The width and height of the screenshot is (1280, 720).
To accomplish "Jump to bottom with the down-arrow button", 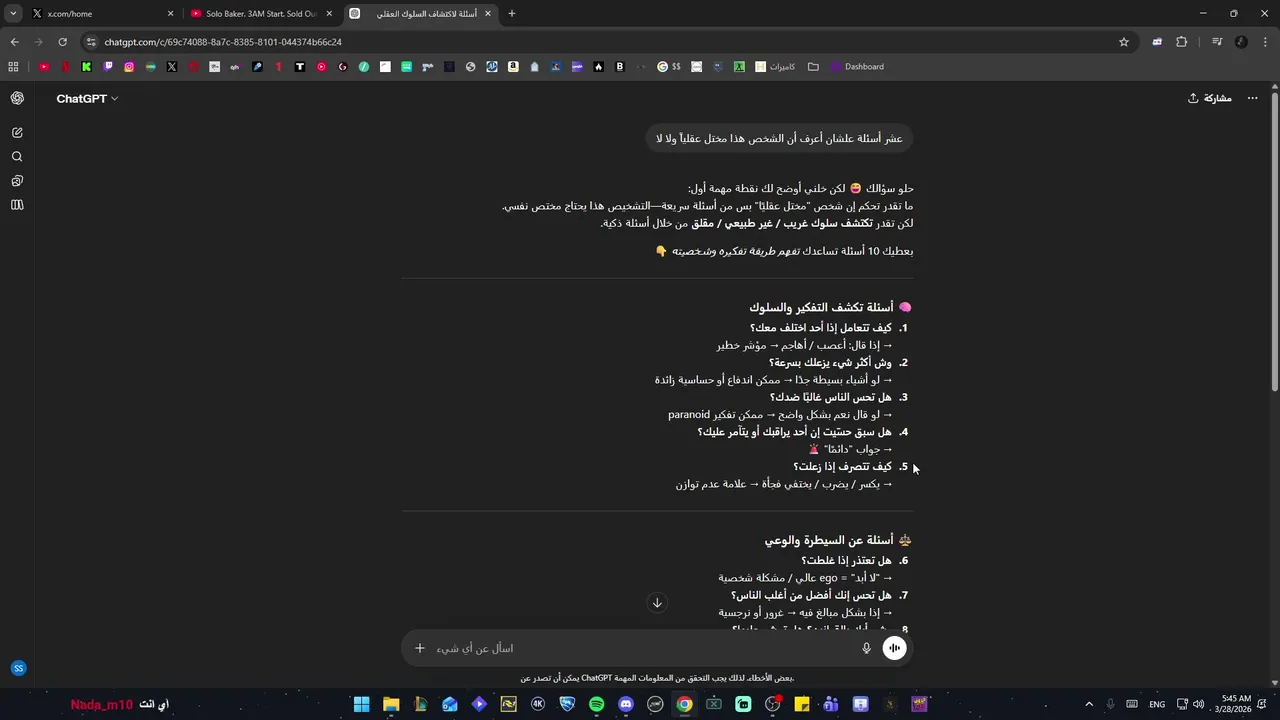I will click(x=657, y=602).
